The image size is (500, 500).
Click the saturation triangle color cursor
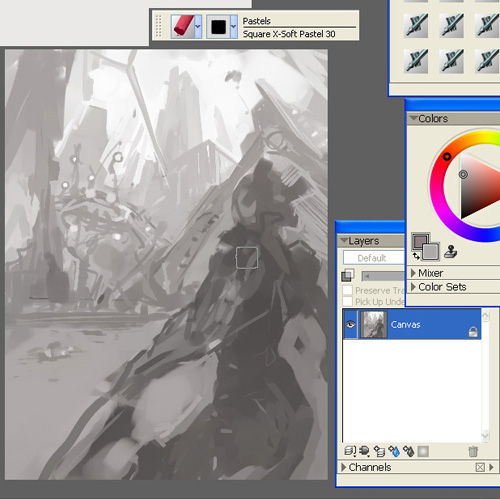463,174
